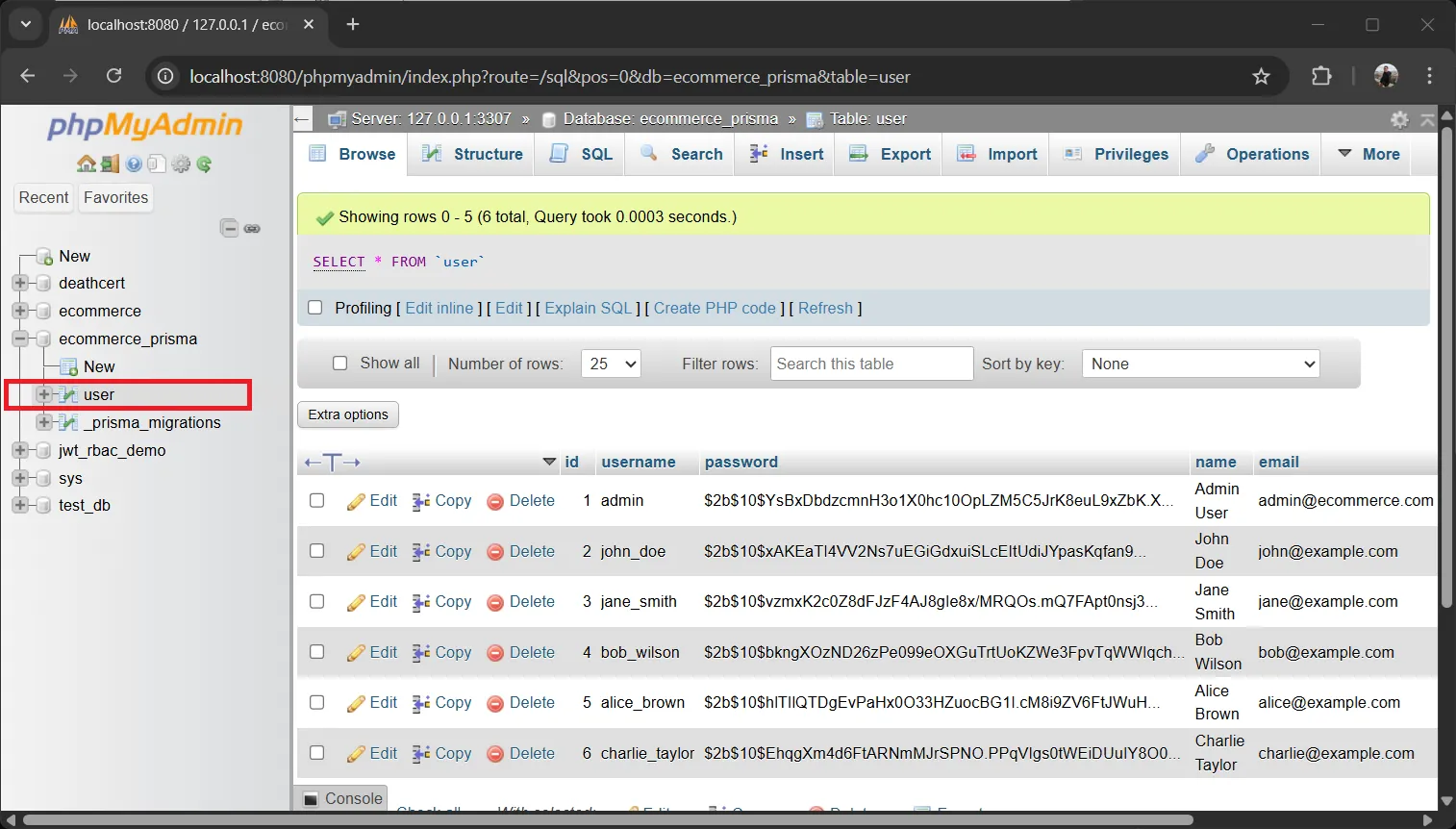Screen dimensions: 1456x829
Task: Click the Explain SQL link
Action: (589, 308)
